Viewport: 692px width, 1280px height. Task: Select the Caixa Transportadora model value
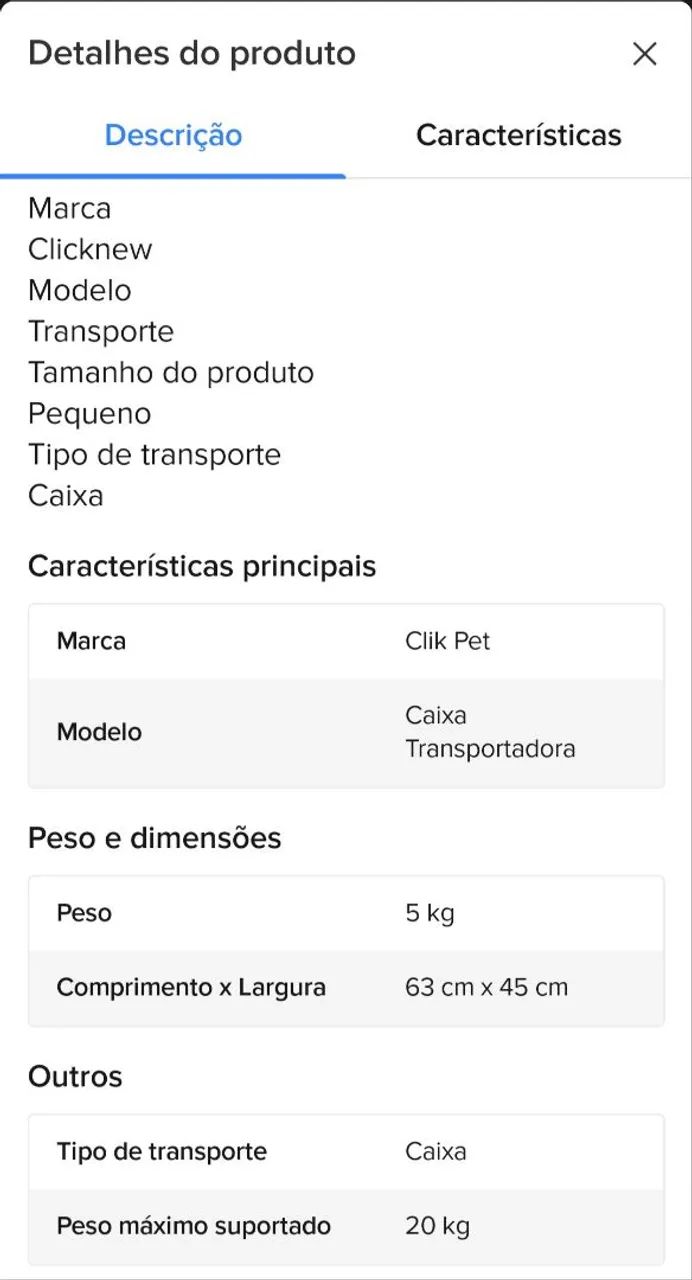click(x=490, y=731)
